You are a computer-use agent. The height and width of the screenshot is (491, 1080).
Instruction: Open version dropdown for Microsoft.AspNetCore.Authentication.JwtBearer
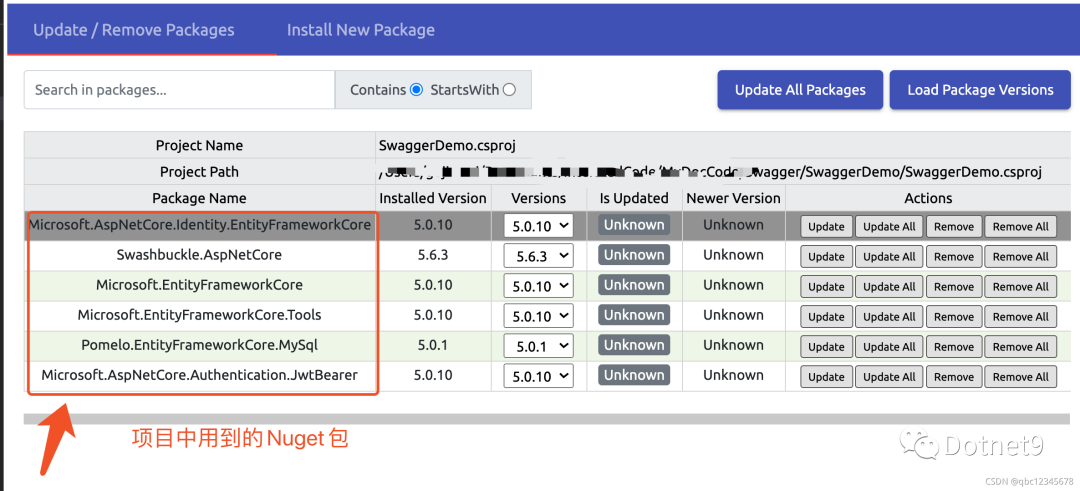click(x=539, y=377)
